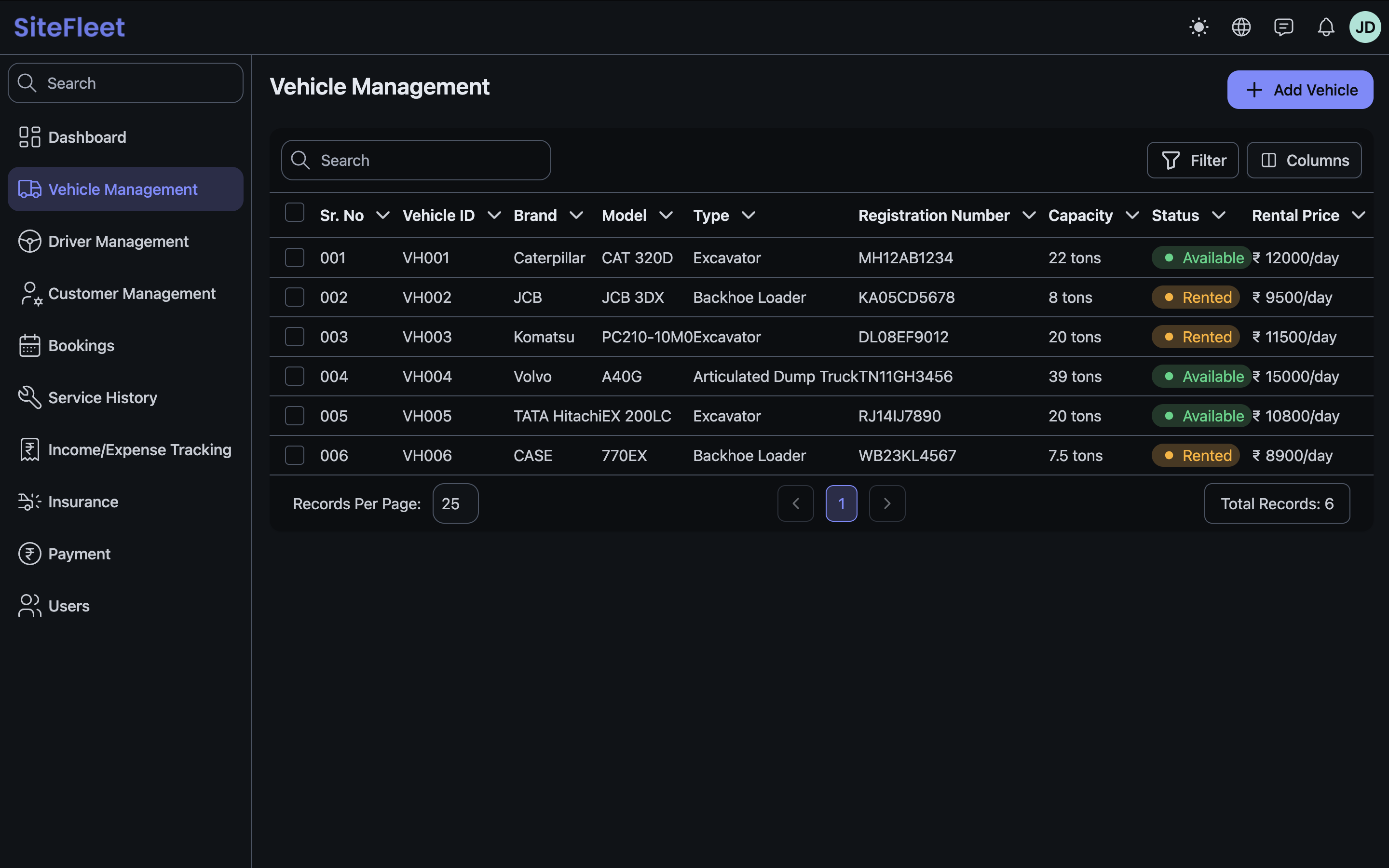Open language globe icon
Image resolution: width=1389 pixels, height=868 pixels.
(1241, 27)
